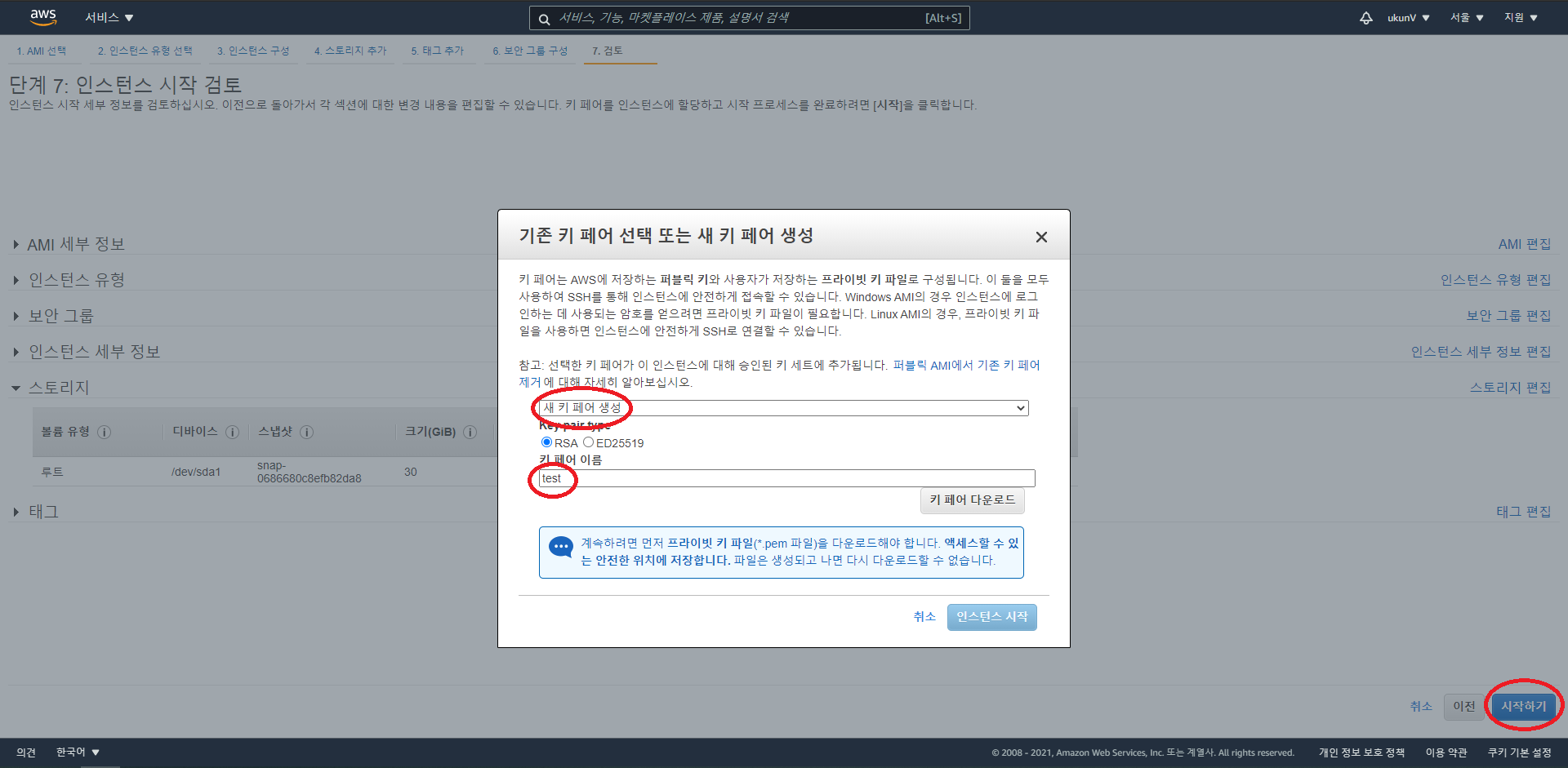
Task: Show info for 스냅샷 column
Action: 306,433
